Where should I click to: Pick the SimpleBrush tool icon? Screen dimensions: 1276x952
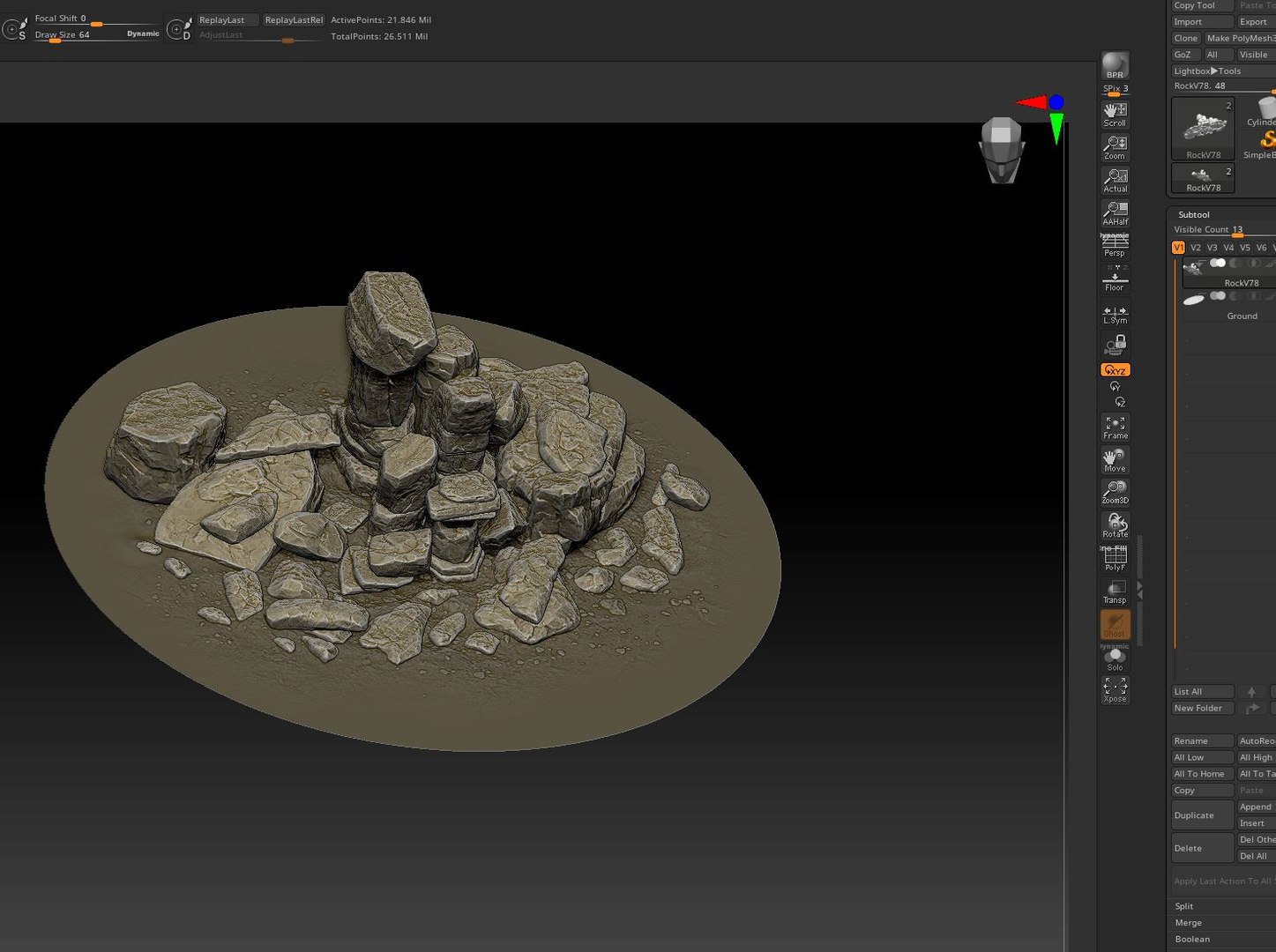point(1261,145)
